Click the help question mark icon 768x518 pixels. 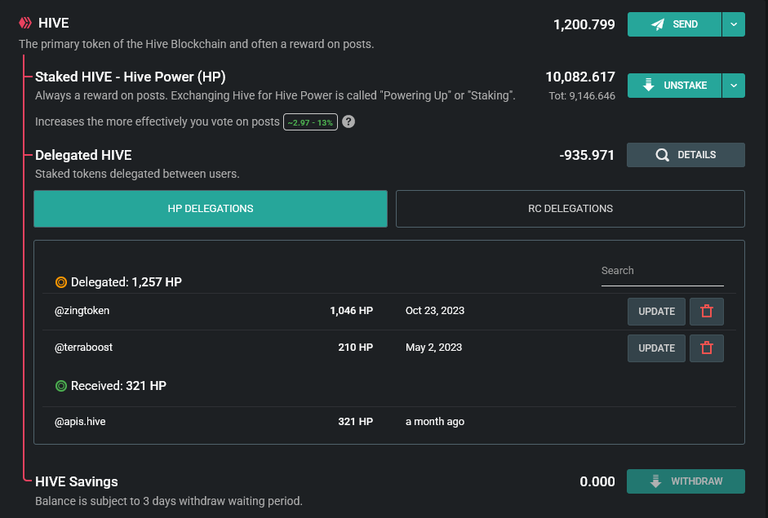tap(348, 122)
